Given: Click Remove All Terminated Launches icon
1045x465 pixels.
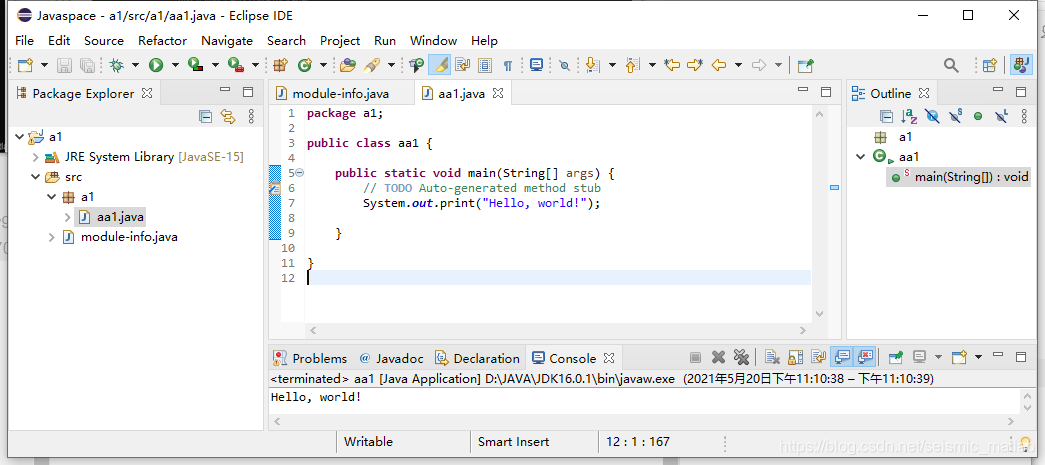Looking at the screenshot, I should 741,358.
